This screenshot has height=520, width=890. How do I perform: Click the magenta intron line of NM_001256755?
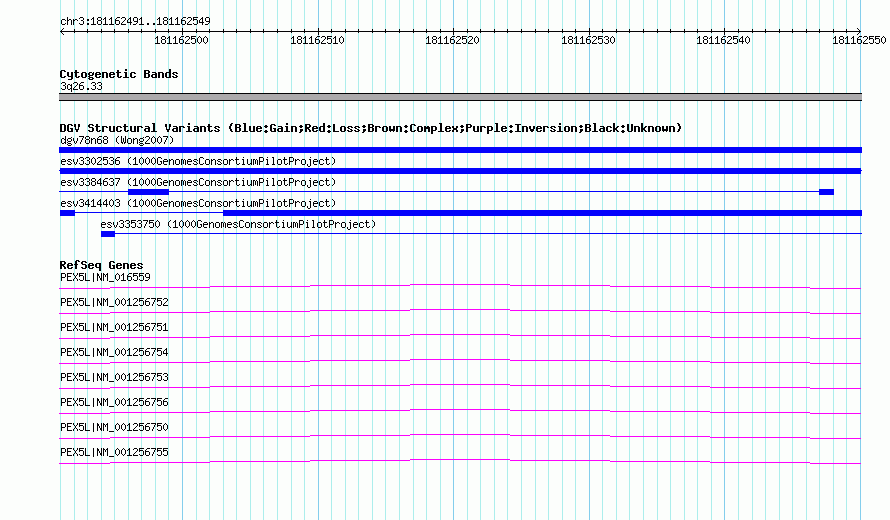460,460
